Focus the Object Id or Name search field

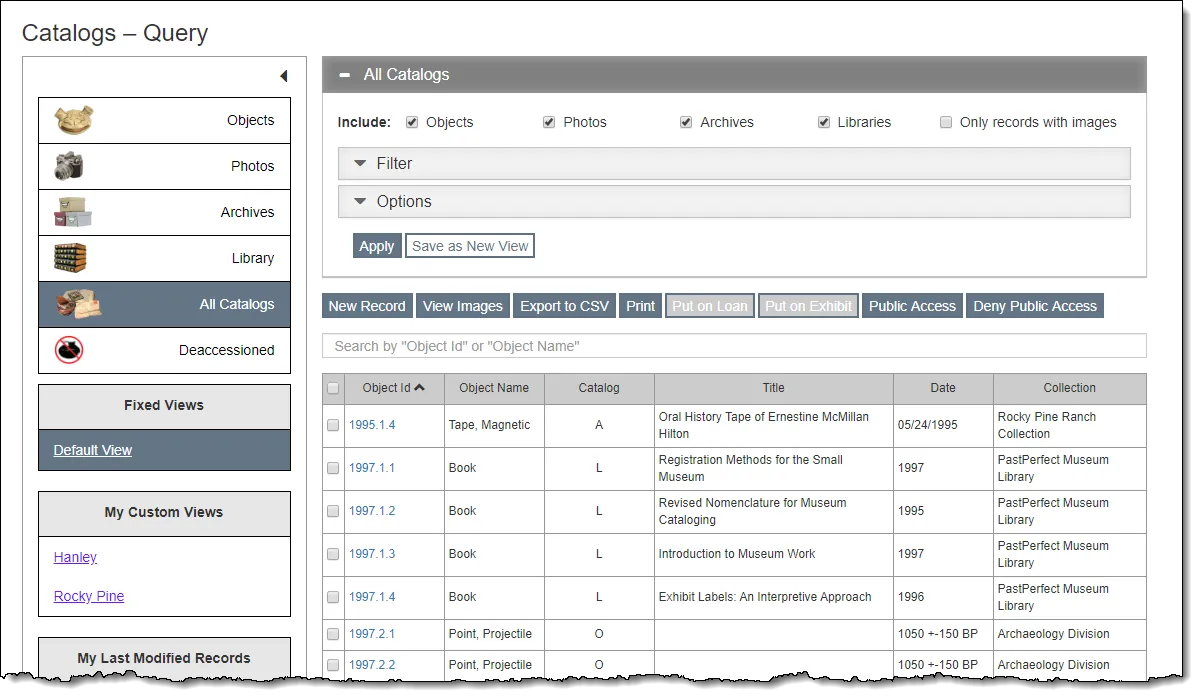(734, 346)
